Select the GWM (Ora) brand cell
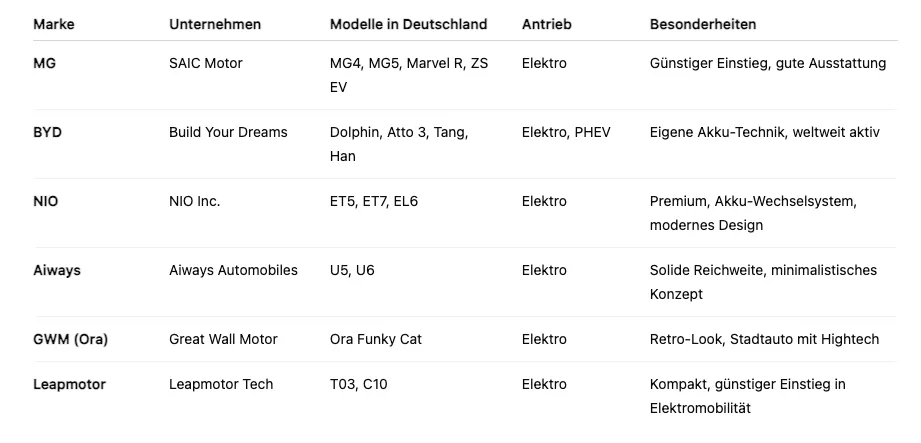The width and height of the screenshot is (921, 443). [70, 339]
